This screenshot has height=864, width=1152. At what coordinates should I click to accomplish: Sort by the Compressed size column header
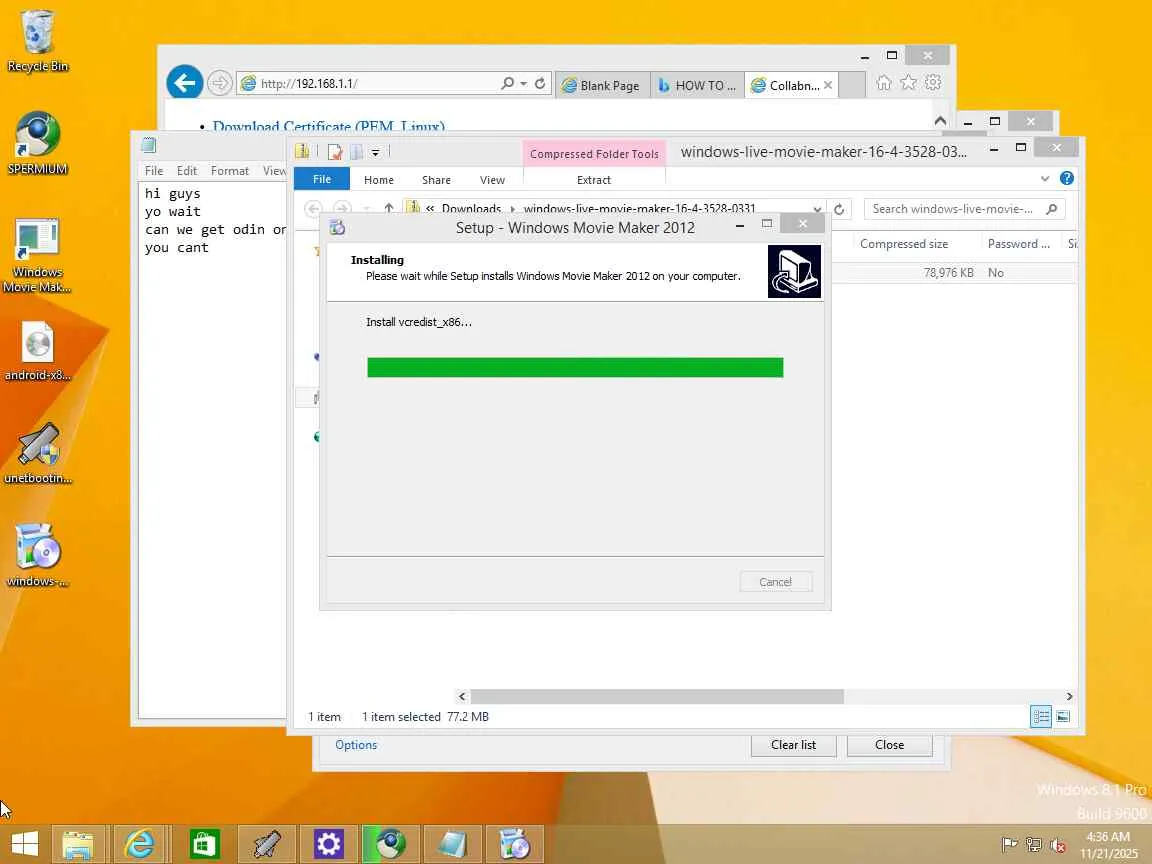click(904, 244)
